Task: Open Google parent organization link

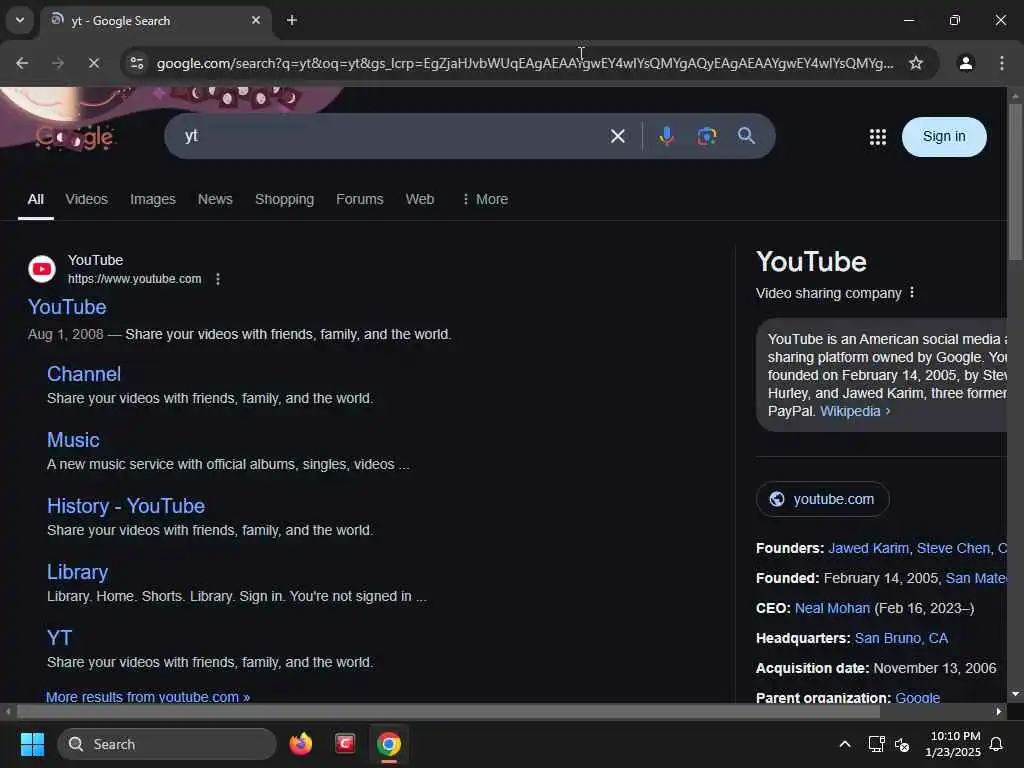Action: [x=918, y=698]
